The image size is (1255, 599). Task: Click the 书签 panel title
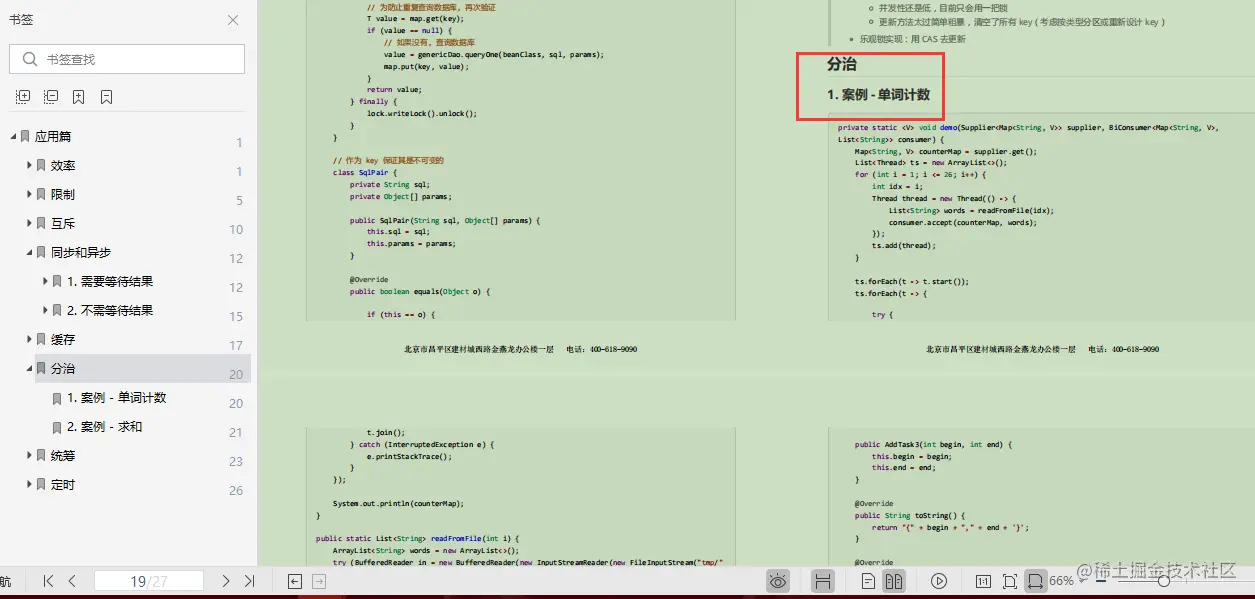click(x=20, y=20)
